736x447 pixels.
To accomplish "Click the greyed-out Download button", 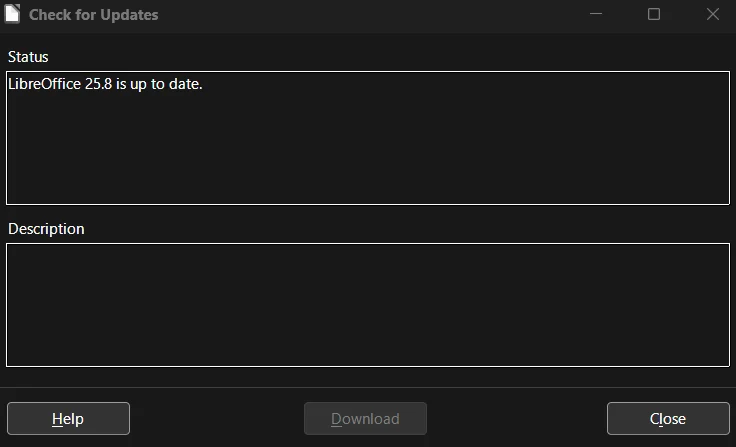I will coord(365,418).
